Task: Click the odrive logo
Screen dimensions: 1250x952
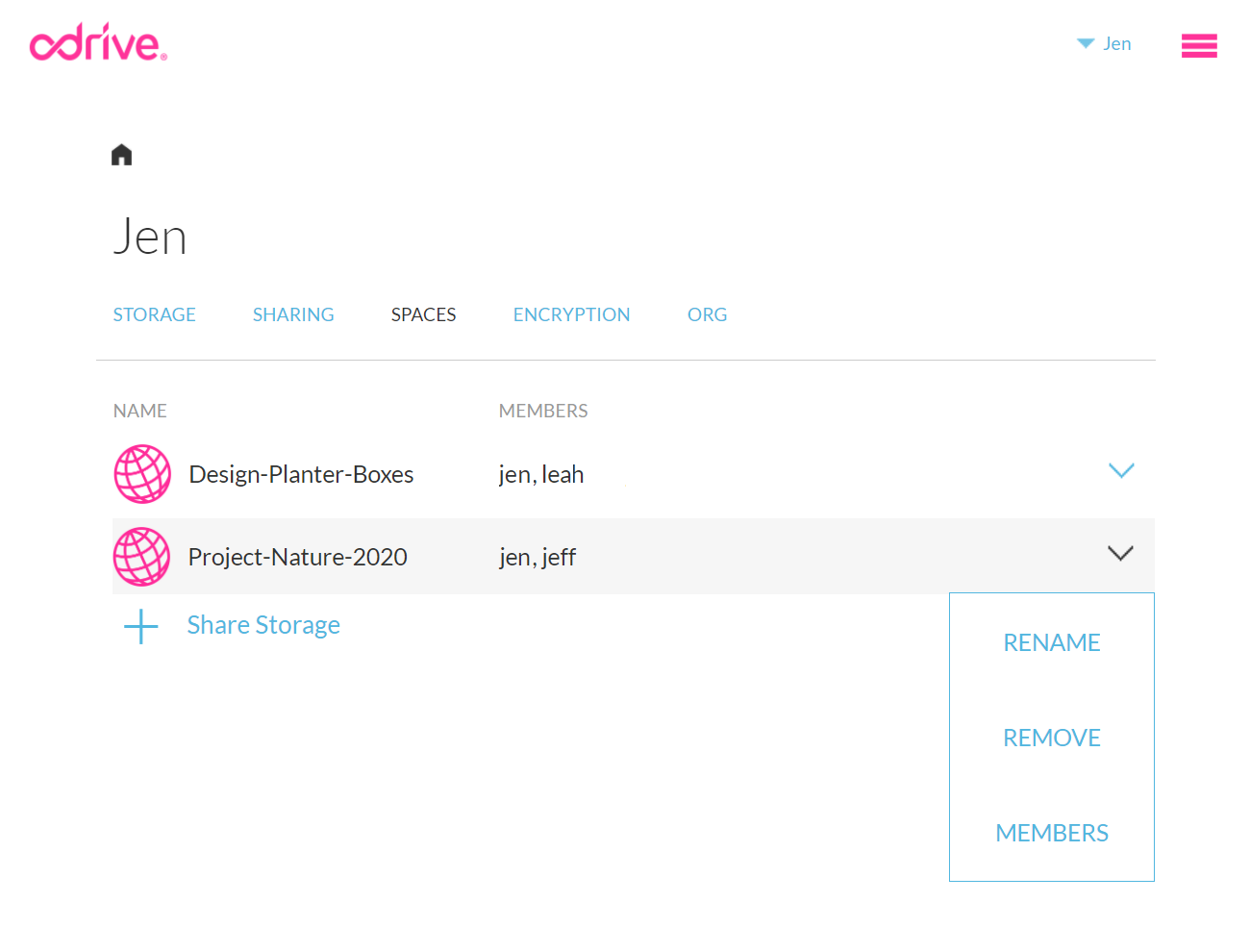Action: click(98, 43)
